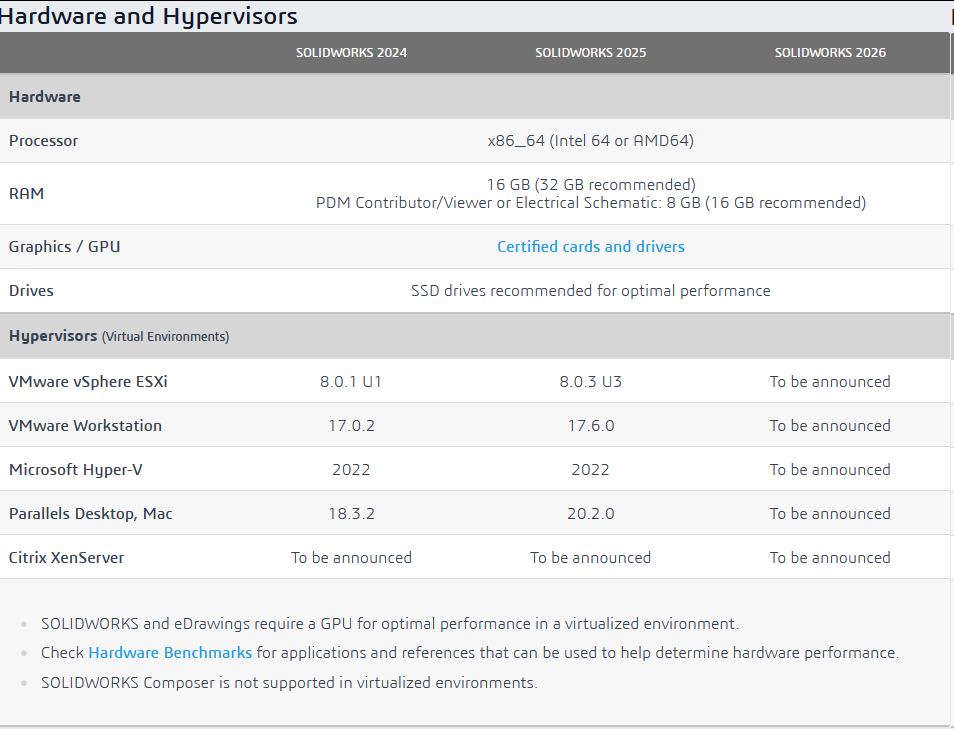This screenshot has width=954, height=729.
Task: Open the Certified cards and drivers link
Action: coord(590,246)
